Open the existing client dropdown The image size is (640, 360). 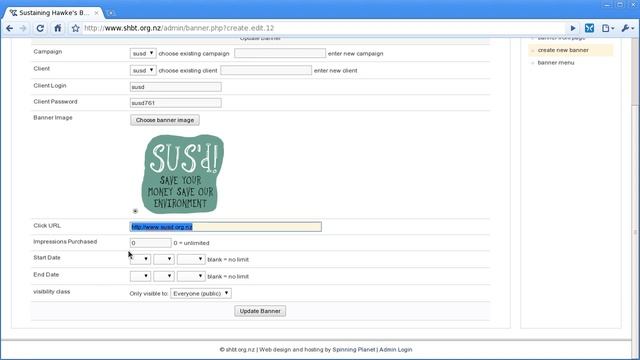coord(143,70)
